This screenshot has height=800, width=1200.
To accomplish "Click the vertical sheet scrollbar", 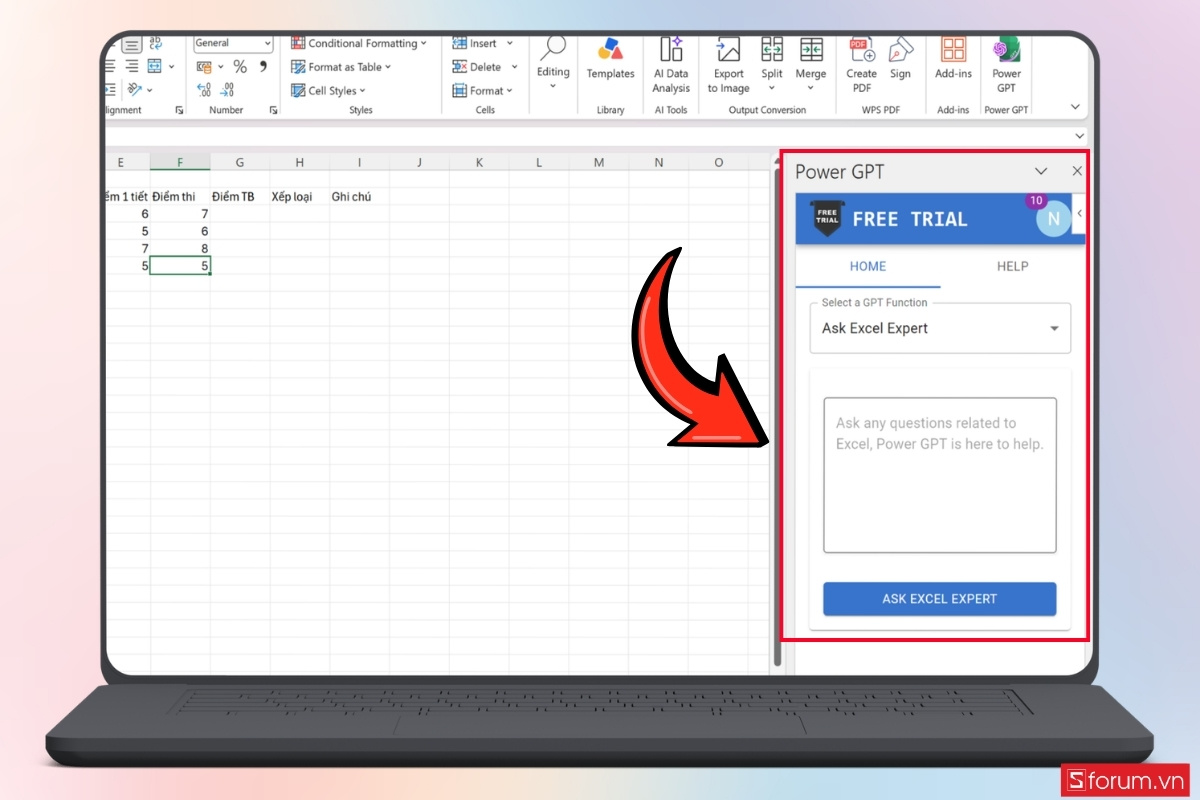I will tap(778, 420).
